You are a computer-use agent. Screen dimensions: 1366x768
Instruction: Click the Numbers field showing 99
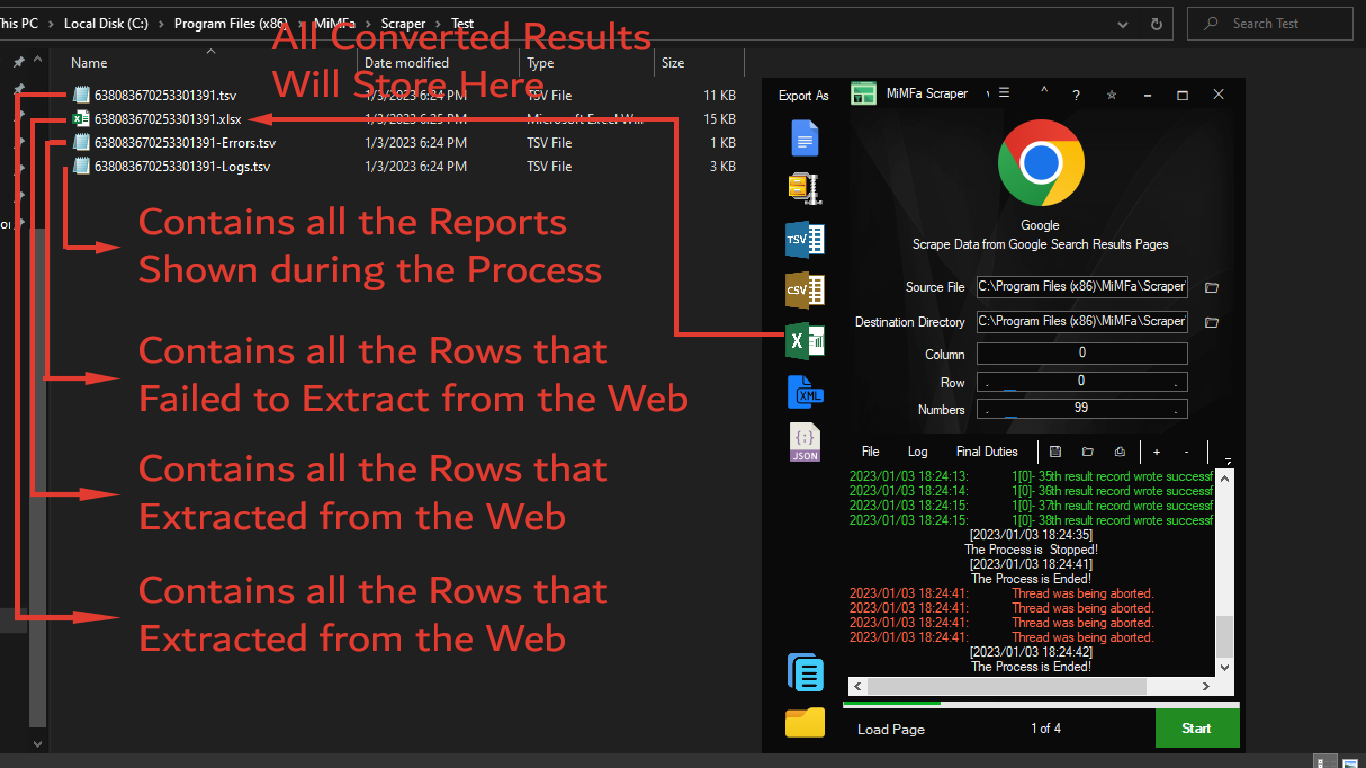1081,409
